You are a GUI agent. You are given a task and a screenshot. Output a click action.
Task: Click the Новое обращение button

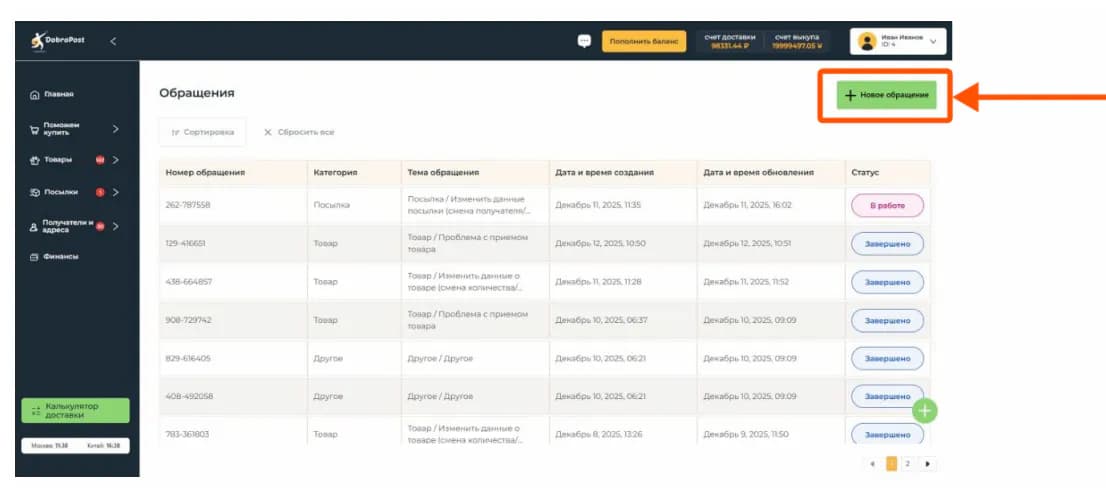(x=885, y=95)
